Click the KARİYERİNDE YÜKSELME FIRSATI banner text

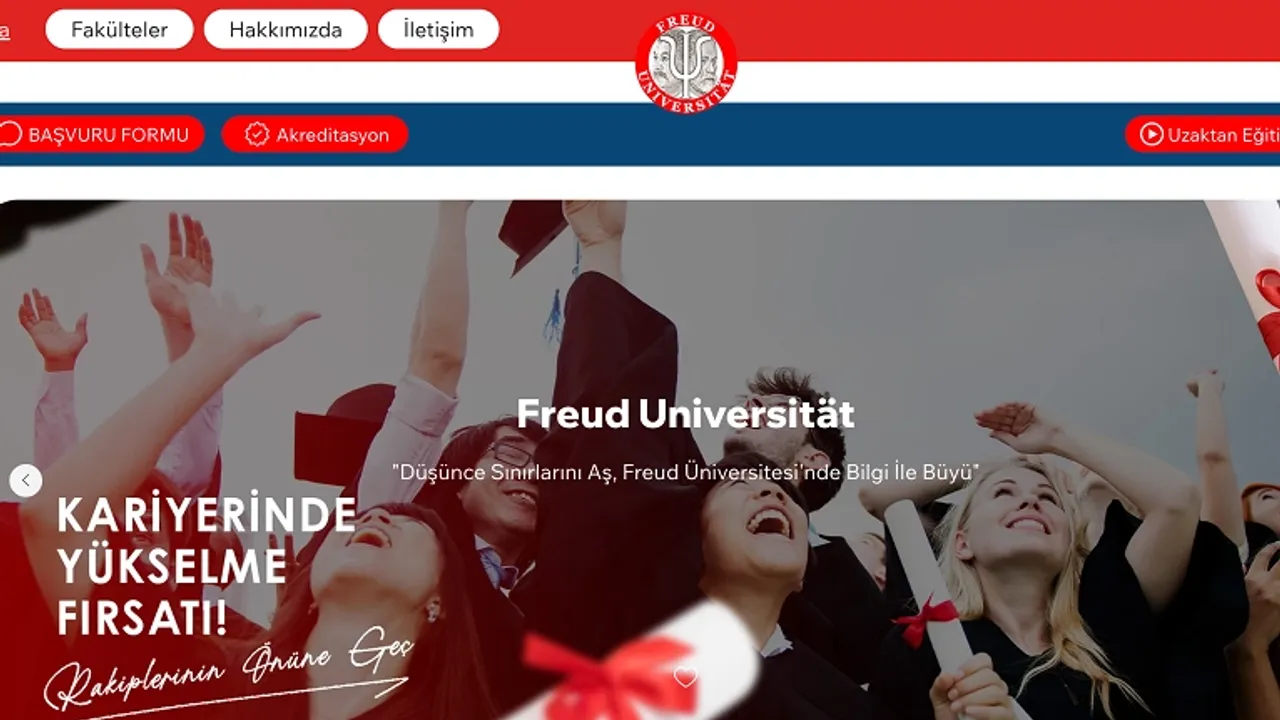[206, 566]
